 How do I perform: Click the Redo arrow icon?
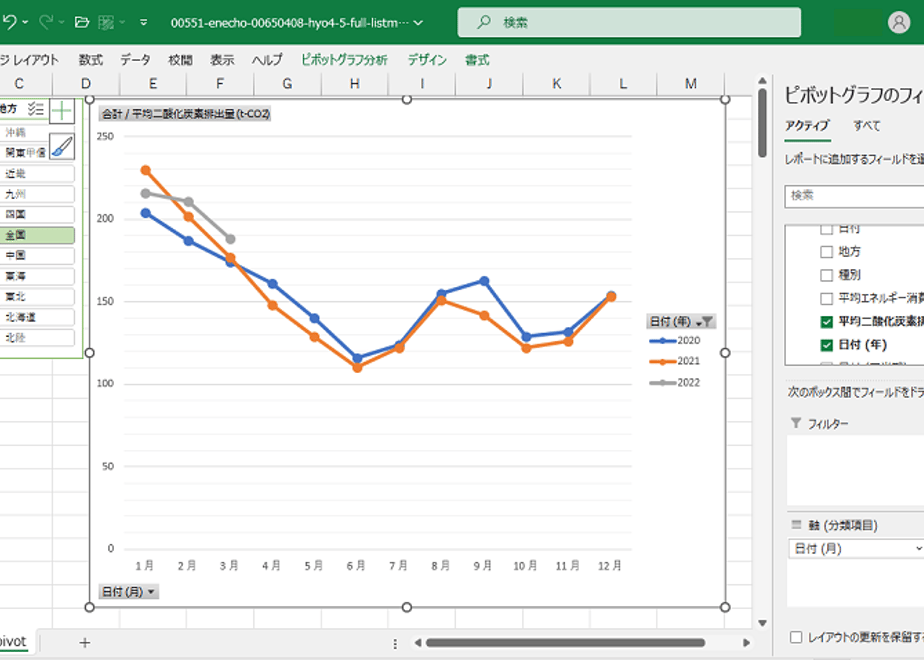point(45,22)
